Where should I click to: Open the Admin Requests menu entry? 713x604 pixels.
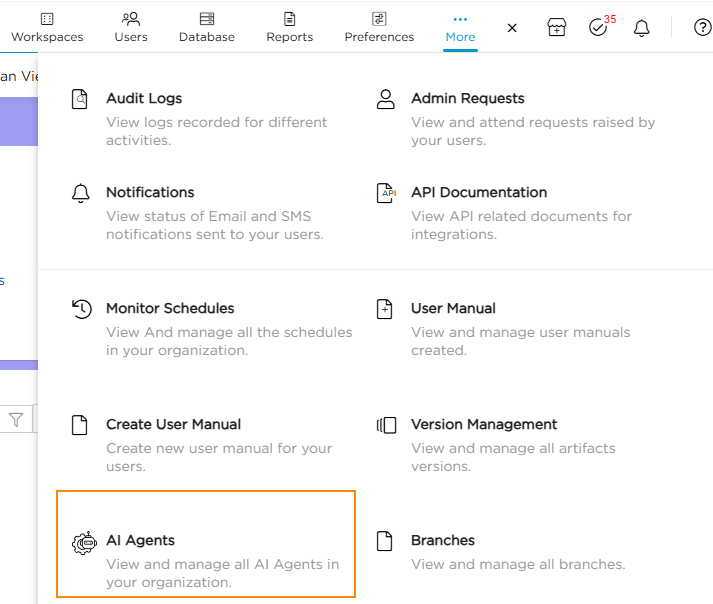point(467,99)
